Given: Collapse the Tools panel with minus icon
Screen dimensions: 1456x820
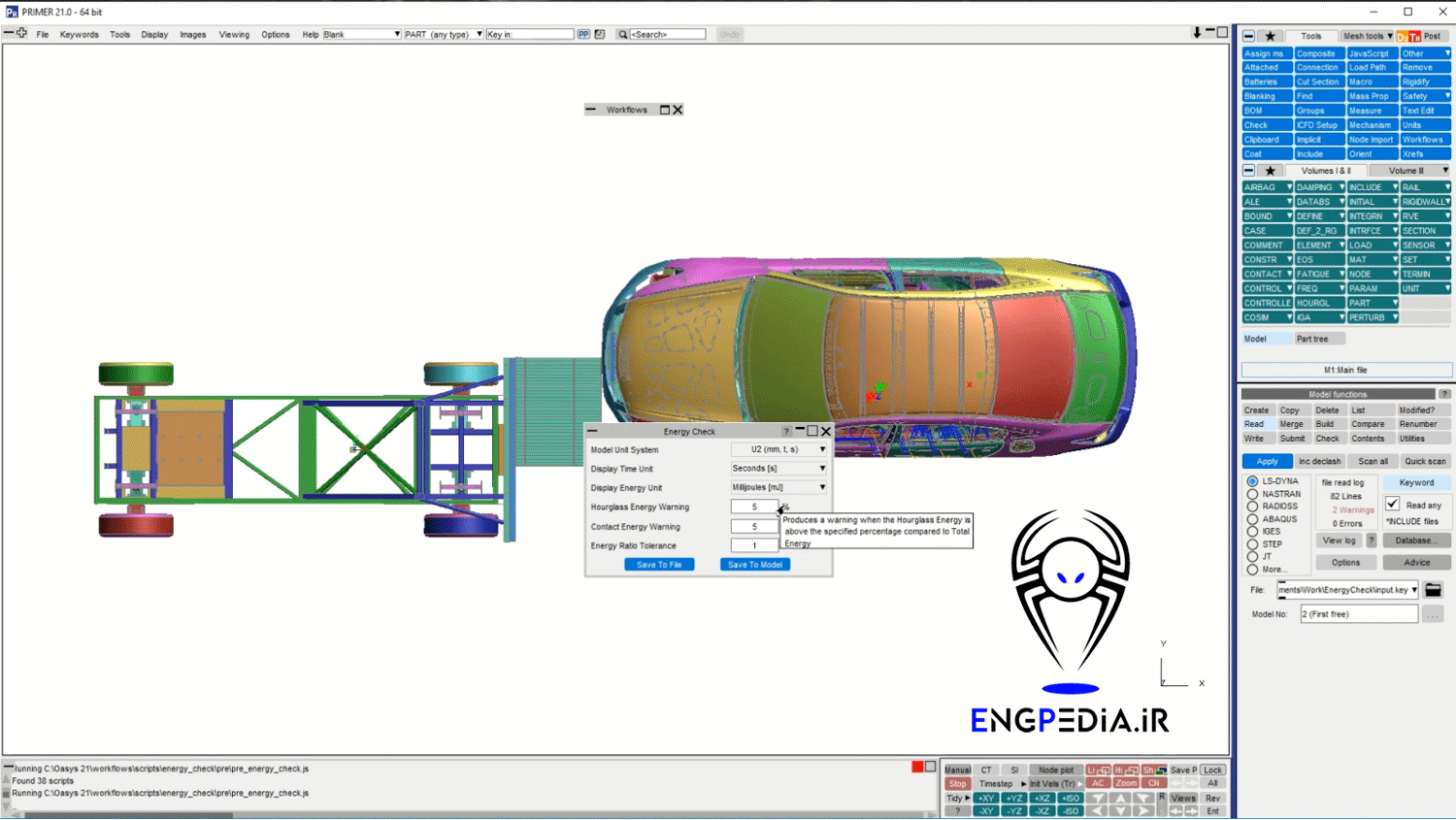Looking at the screenshot, I should click(x=1249, y=36).
